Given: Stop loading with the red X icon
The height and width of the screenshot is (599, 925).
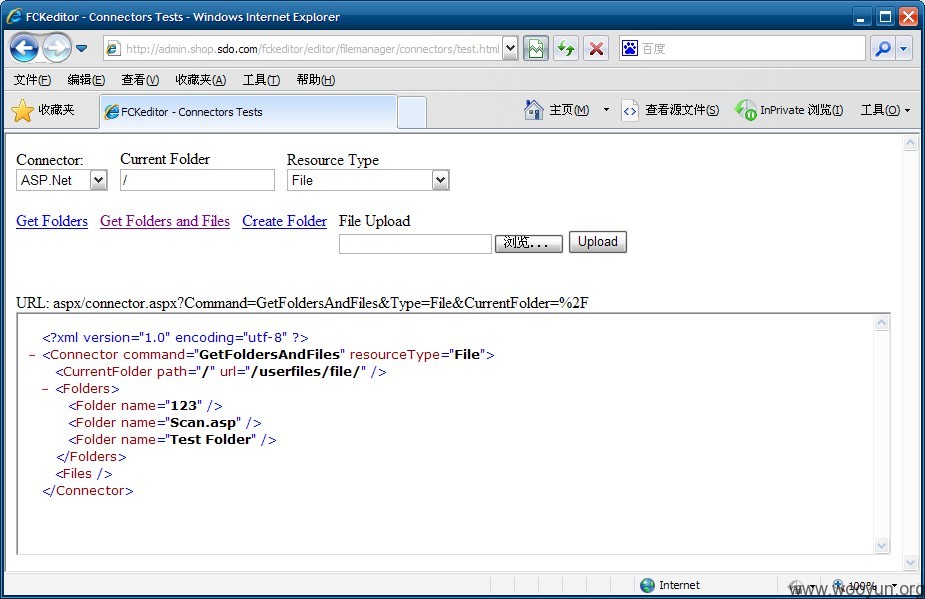Looking at the screenshot, I should 596,48.
